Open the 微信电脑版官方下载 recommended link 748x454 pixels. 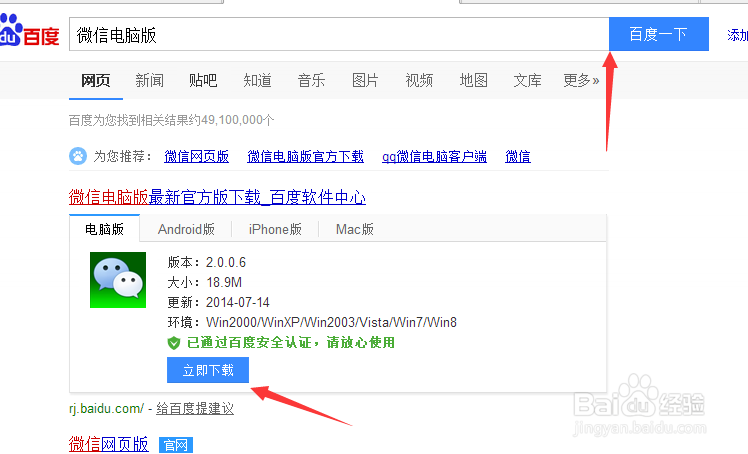click(305, 156)
